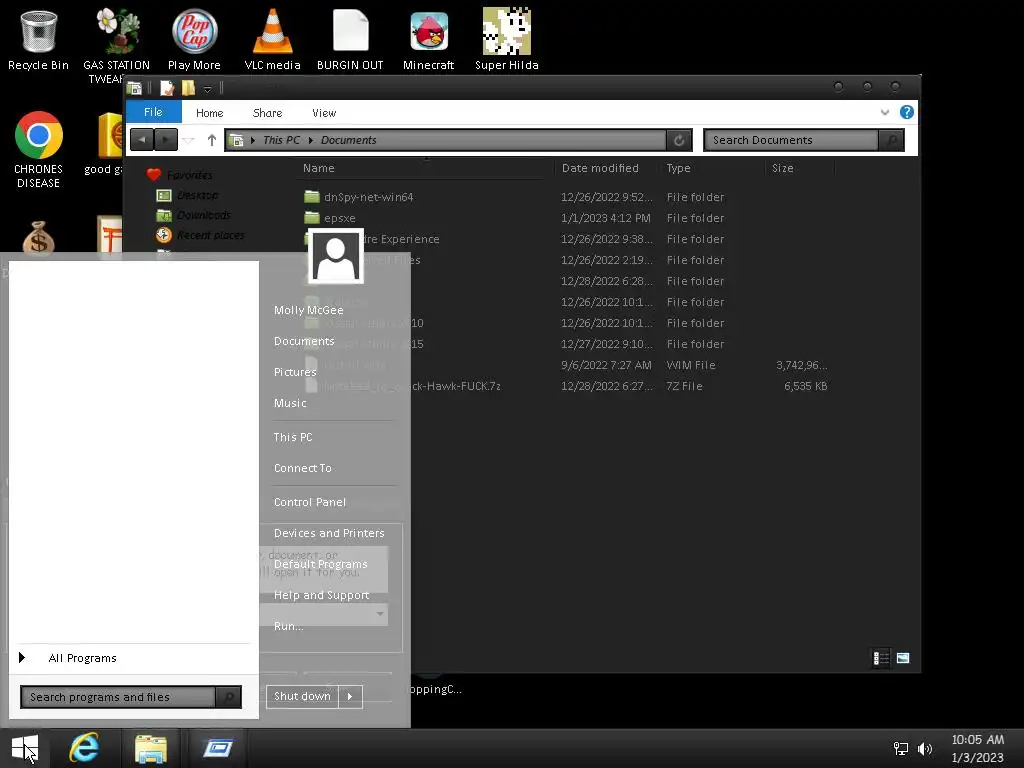The image size is (1024, 768).
Task: Launch Super Hilda desktop icon
Action: [x=507, y=39]
